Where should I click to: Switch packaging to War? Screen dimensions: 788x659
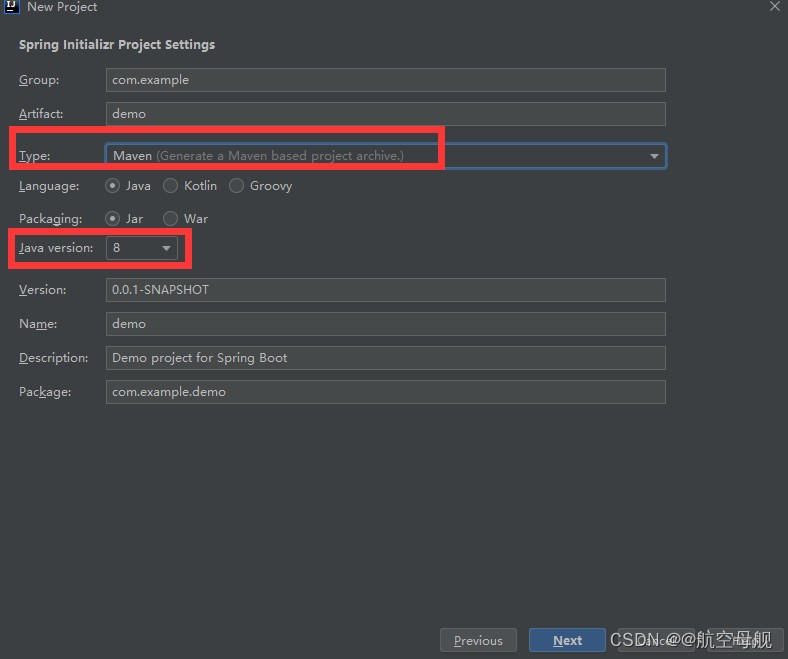(x=171, y=219)
